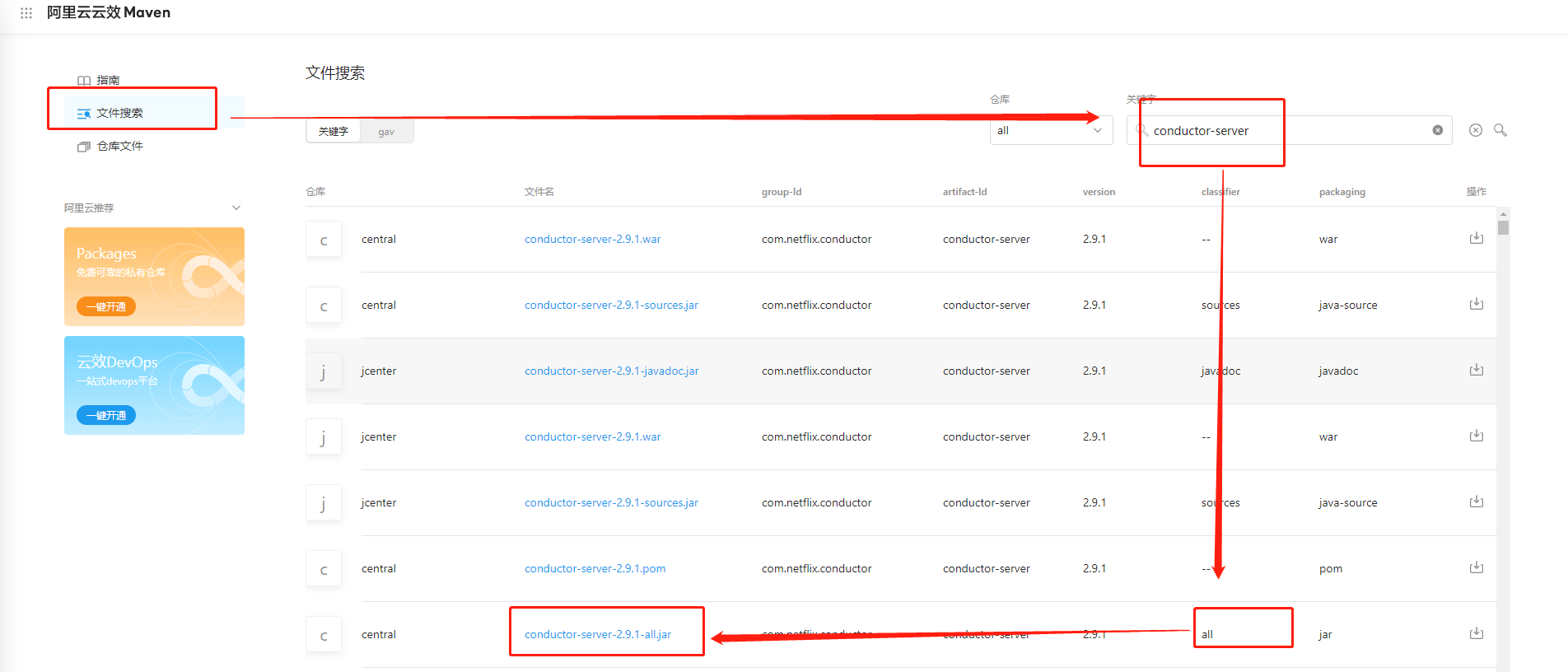This screenshot has width=1568, height=672.
Task: Download the javadoc.jar via download icon
Action: tap(1477, 370)
